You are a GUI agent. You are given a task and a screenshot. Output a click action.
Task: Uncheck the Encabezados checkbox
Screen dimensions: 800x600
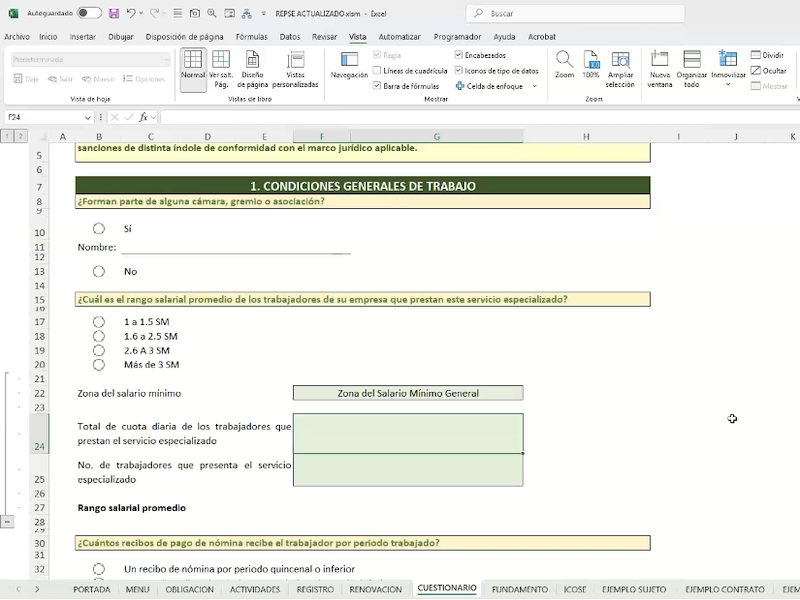(x=459, y=56)
